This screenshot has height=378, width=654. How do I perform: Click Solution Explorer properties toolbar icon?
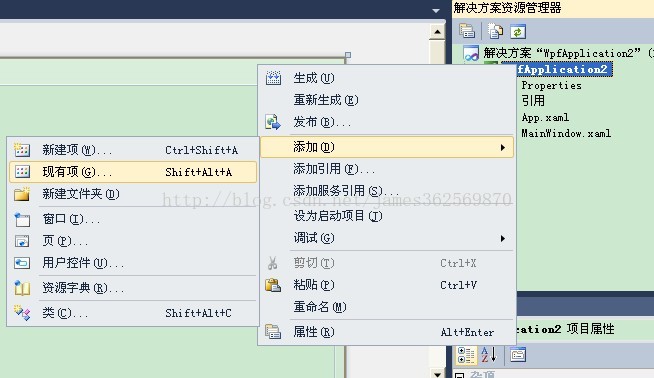(x=467, y=31)
